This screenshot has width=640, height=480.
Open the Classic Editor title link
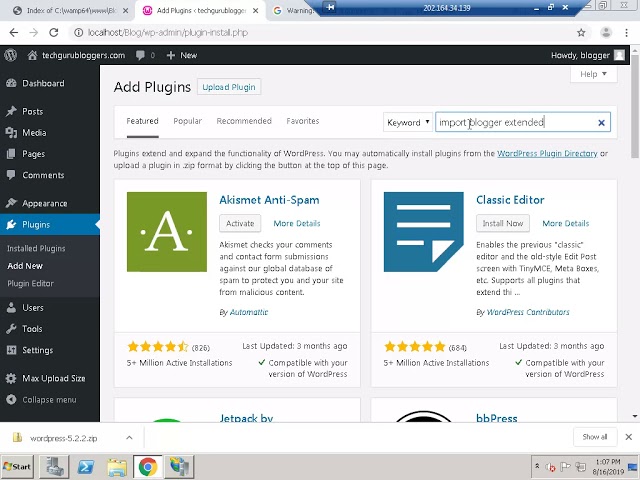click(510, 200)
